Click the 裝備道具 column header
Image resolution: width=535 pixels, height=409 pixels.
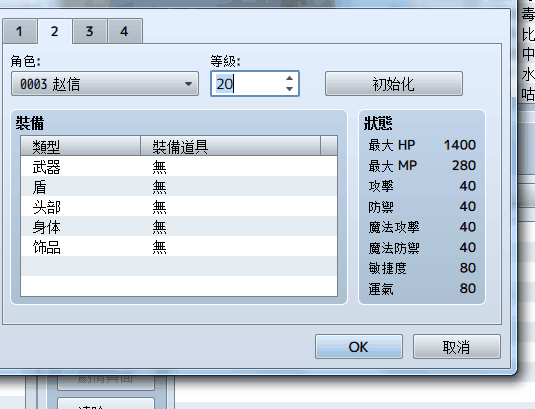(231, 147)
